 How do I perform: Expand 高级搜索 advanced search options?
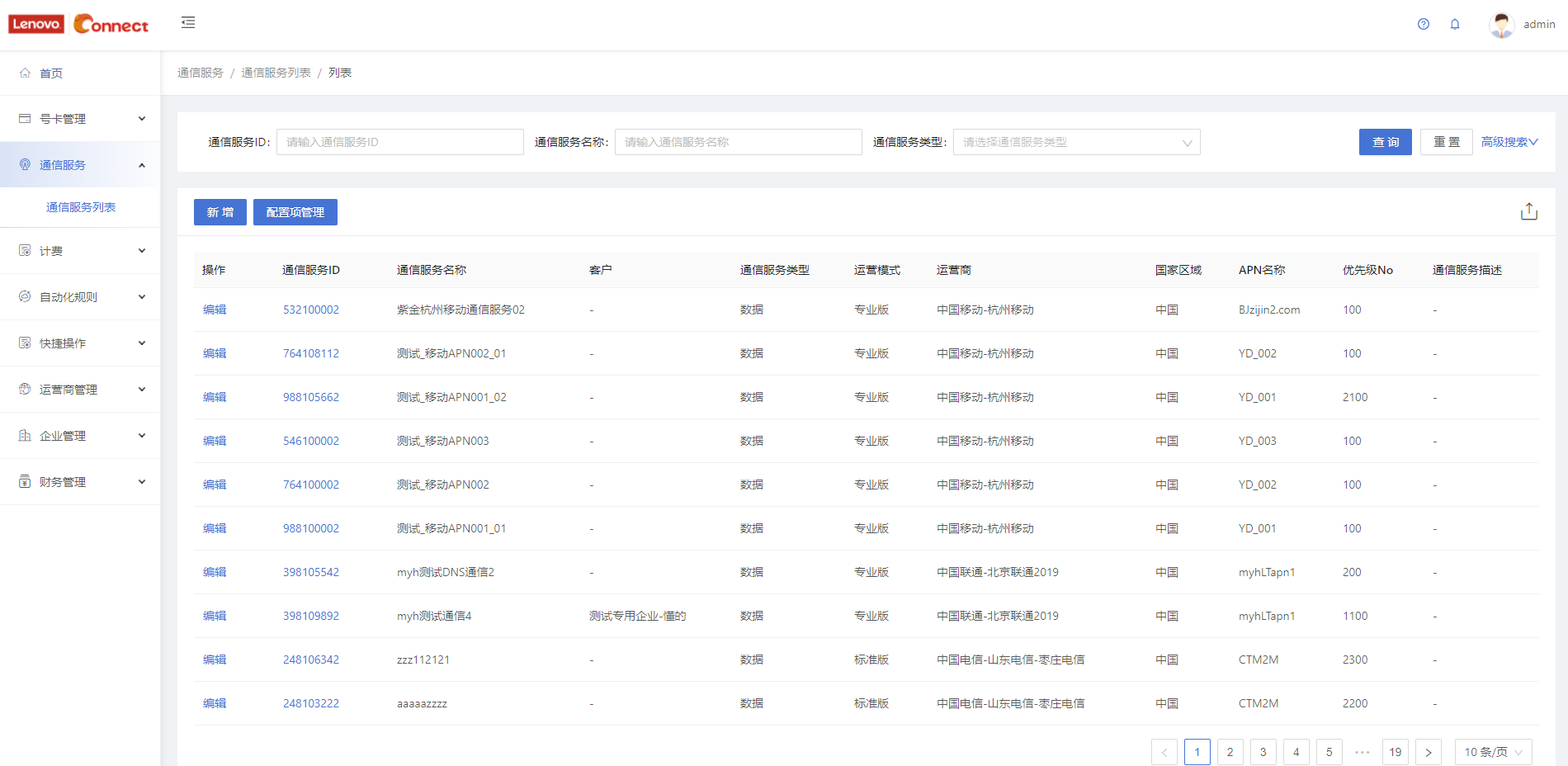pos(1509,142)
